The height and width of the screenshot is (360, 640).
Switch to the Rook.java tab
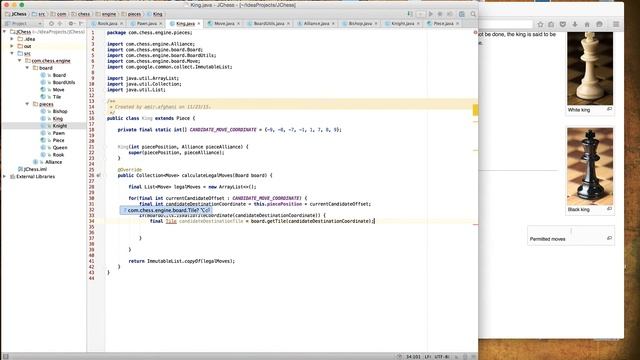point(107,24)
